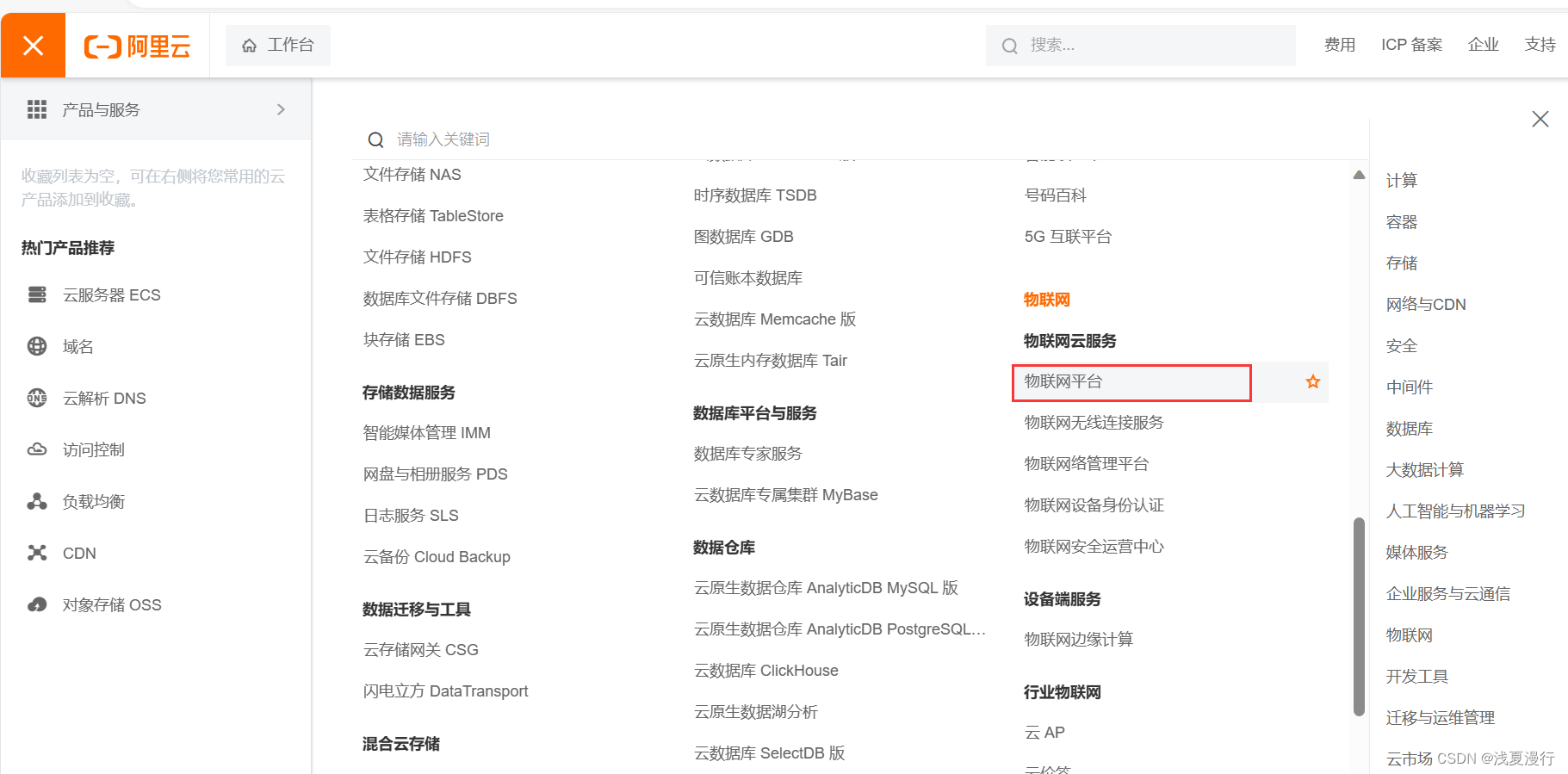Click the scroll-up arrow of product list

click(1359, 175)
